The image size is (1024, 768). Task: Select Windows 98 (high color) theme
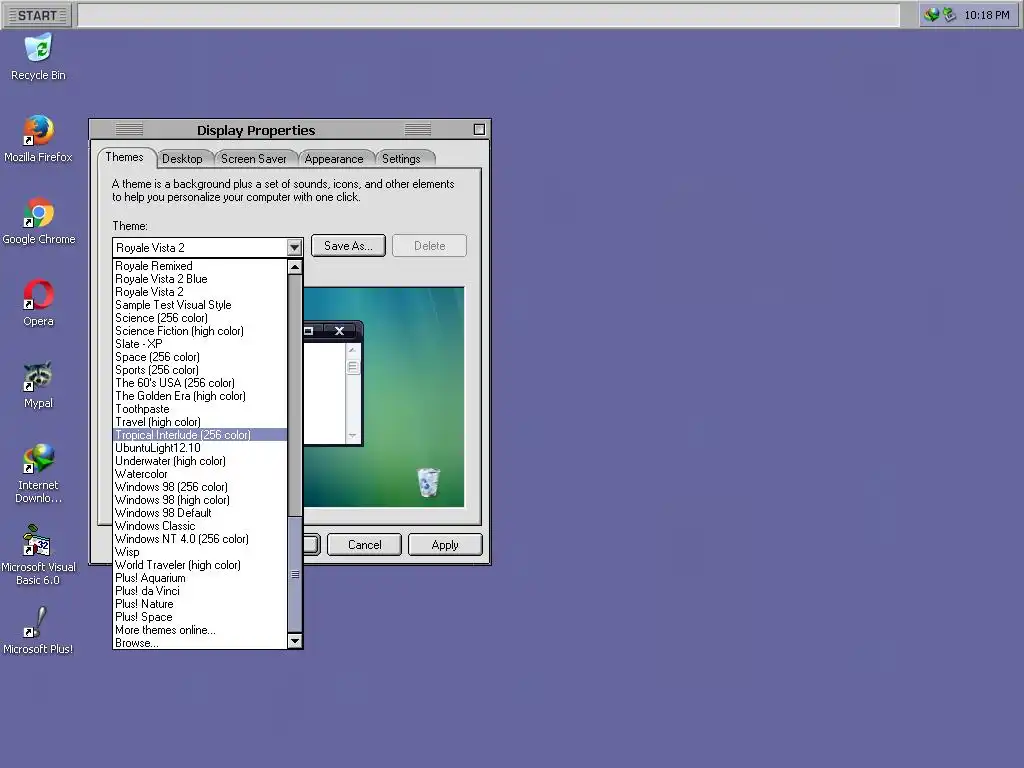[200, 500]
